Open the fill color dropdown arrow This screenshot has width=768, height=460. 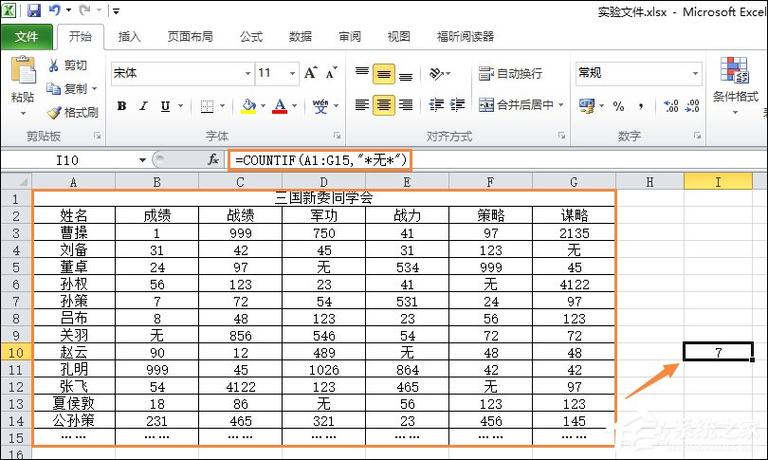[x=263, y=106]
